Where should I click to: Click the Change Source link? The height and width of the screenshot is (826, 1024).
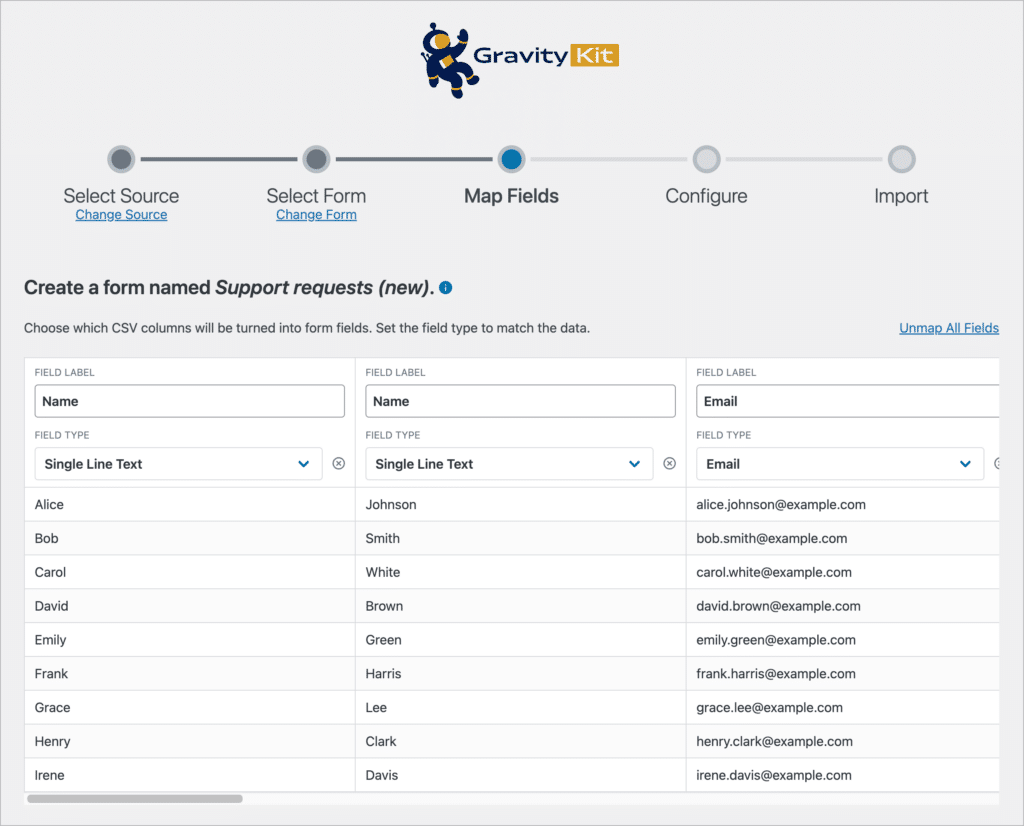(x=121, y=214)
